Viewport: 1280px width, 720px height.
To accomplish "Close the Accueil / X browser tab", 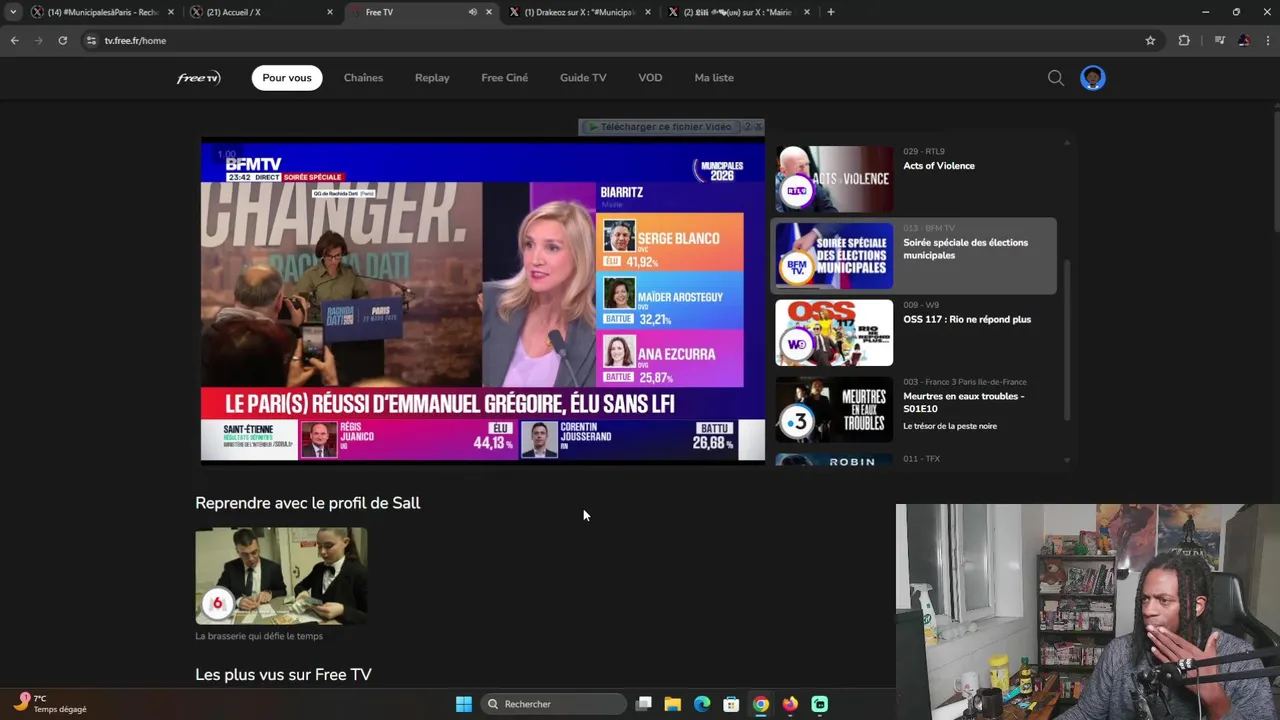I will (330, 12).
